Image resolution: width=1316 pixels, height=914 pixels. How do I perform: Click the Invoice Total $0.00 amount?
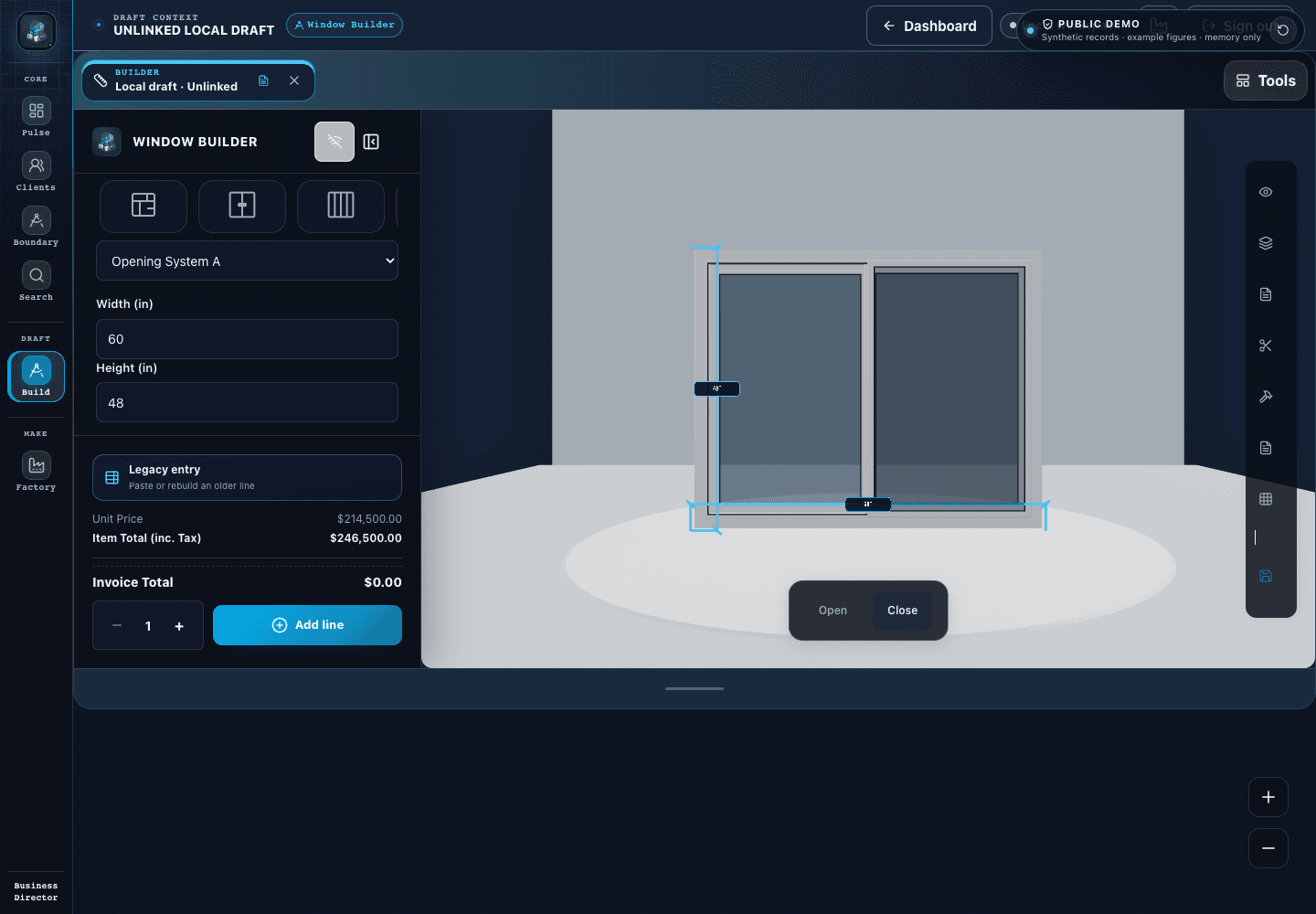383,582
